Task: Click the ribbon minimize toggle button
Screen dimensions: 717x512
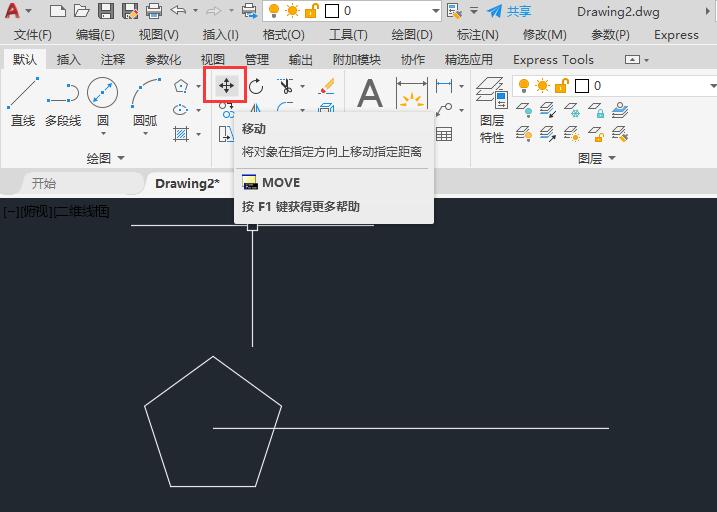Action: 632,59
